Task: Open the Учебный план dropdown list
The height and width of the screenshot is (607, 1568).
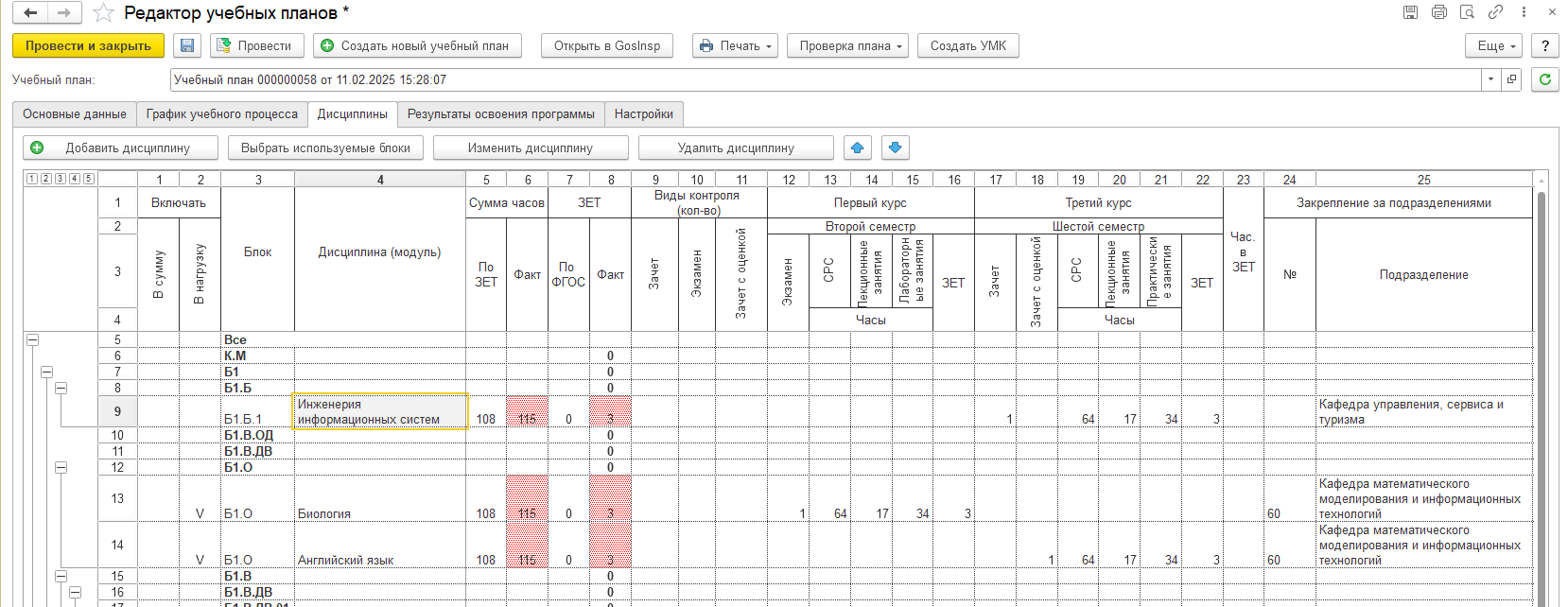Action: tap(1491, 79)
